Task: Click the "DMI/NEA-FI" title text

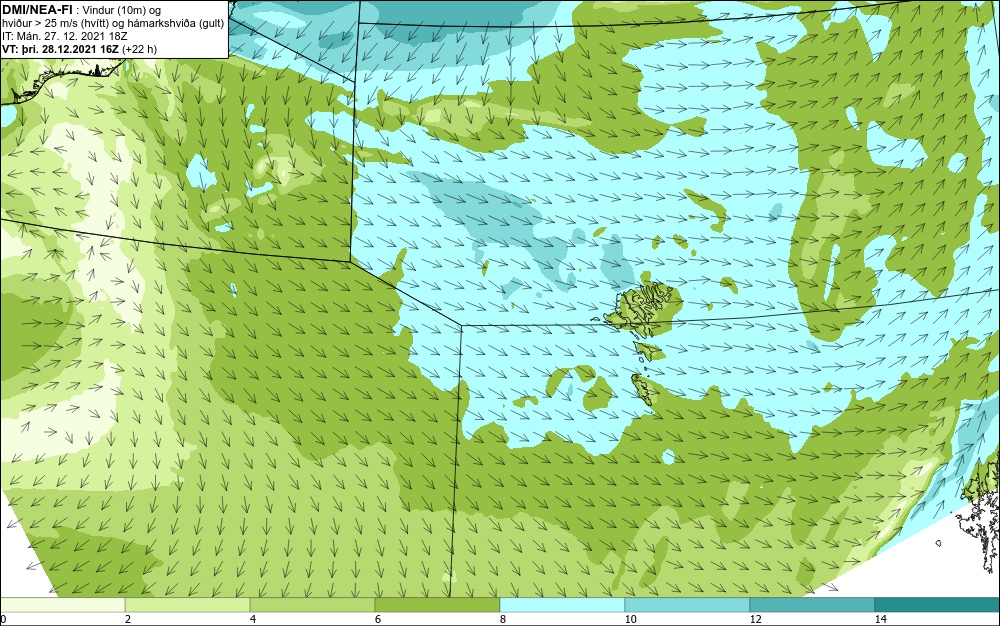Action: click(x=36, y=10)
